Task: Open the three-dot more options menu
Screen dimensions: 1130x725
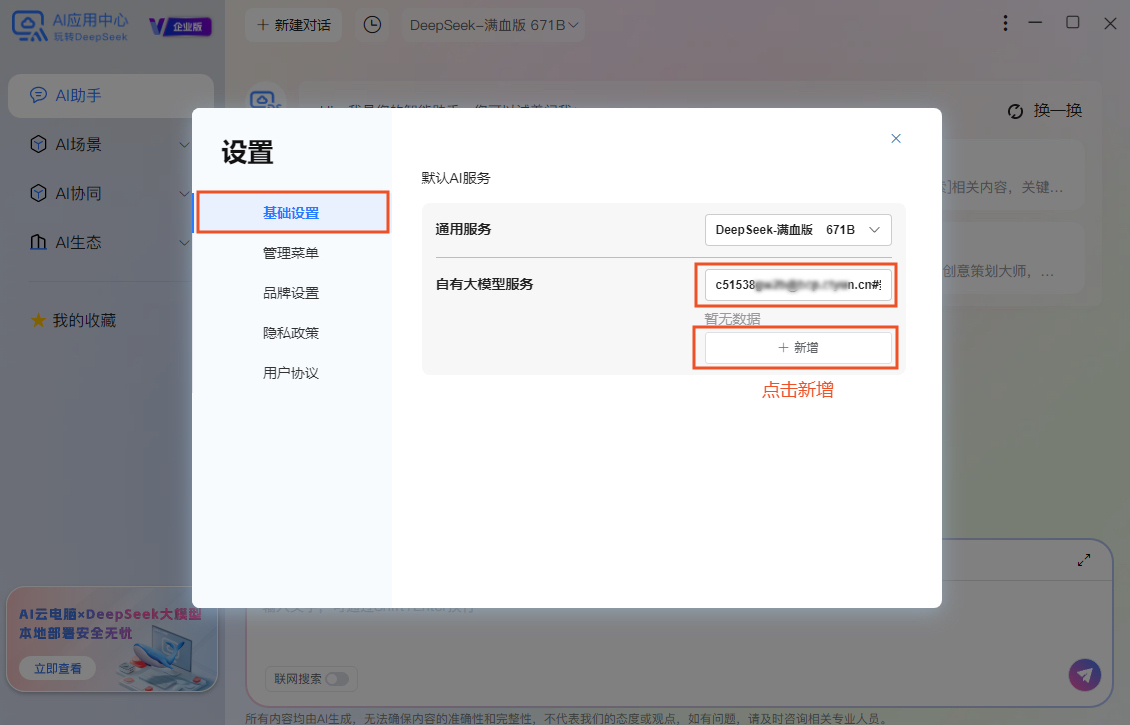Action: click(x=1005, y=24)
